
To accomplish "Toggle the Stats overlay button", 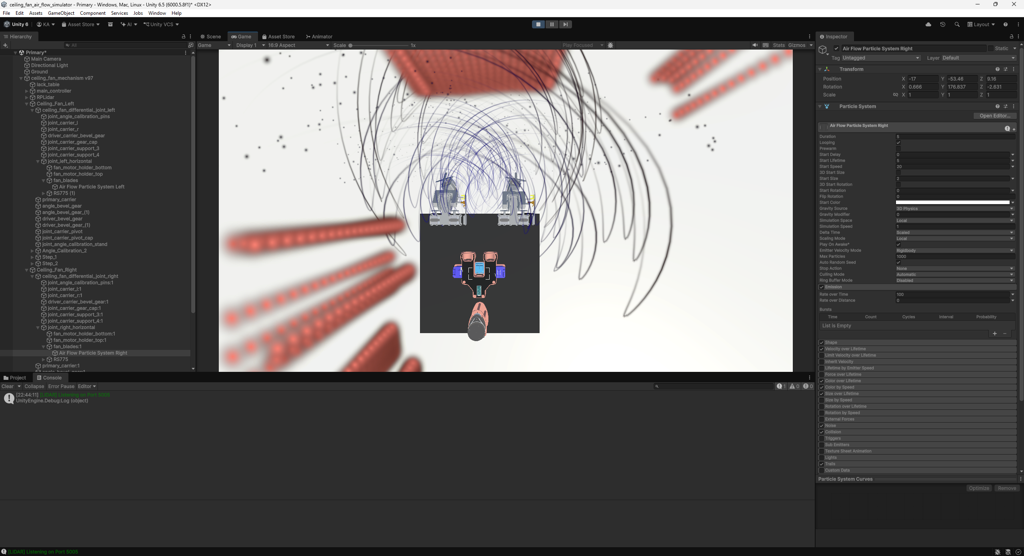I will (x=778, y=45).
